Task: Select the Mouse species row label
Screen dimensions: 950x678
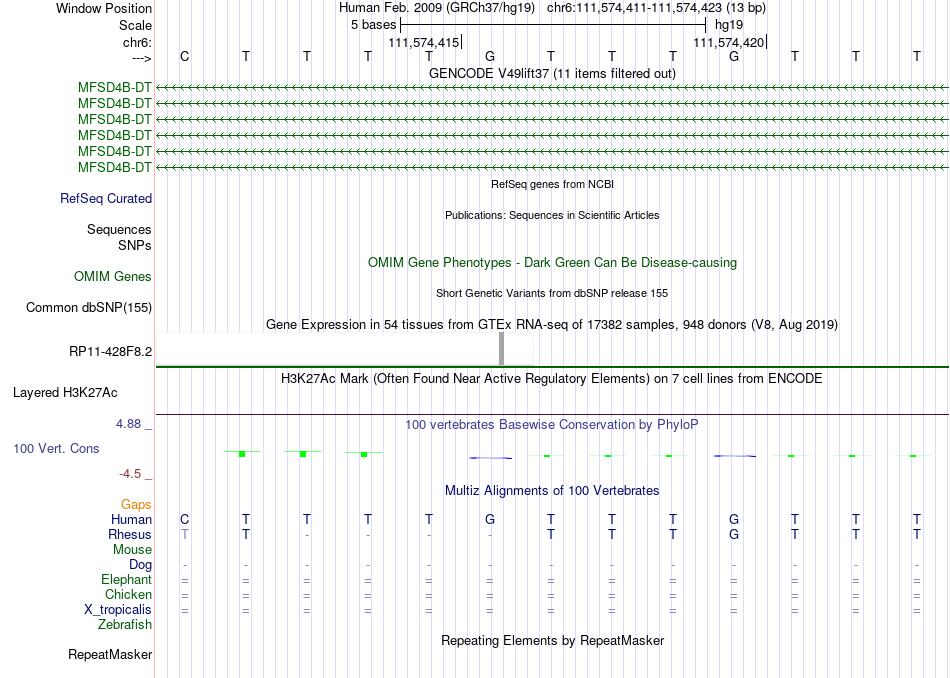Action: [132, 550]
